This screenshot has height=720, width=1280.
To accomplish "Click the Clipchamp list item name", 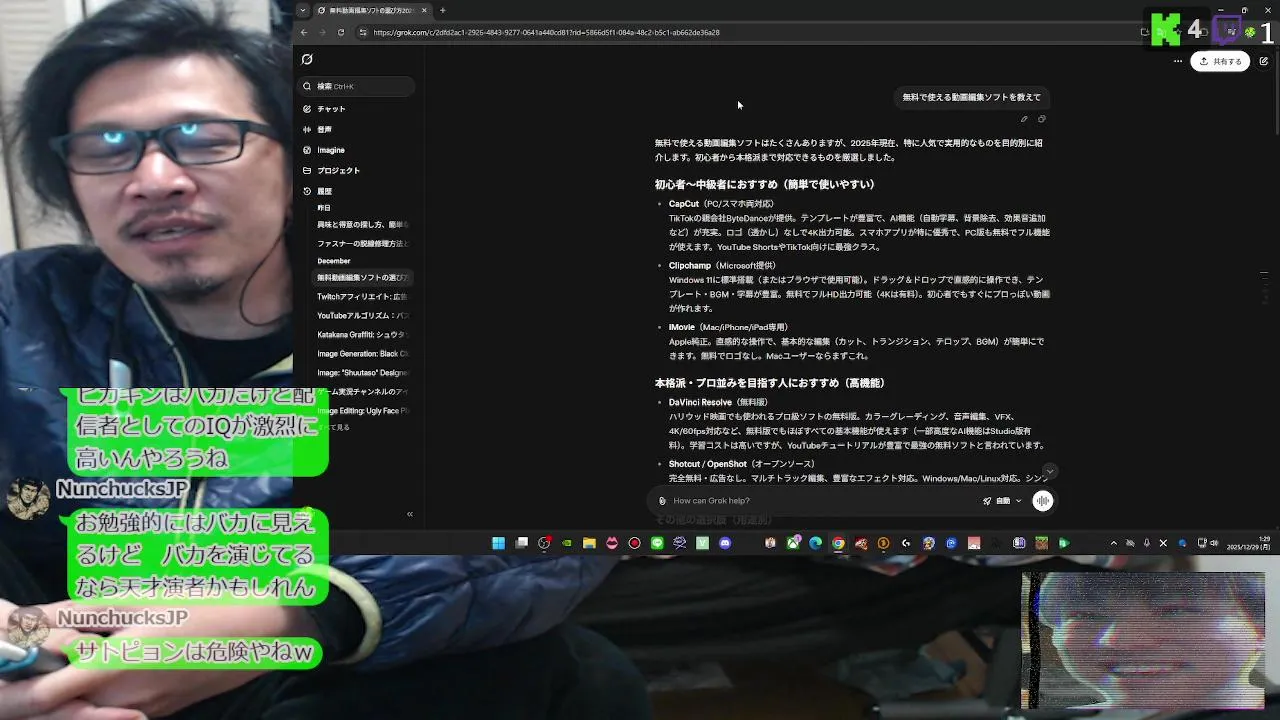I will (690, 266).
